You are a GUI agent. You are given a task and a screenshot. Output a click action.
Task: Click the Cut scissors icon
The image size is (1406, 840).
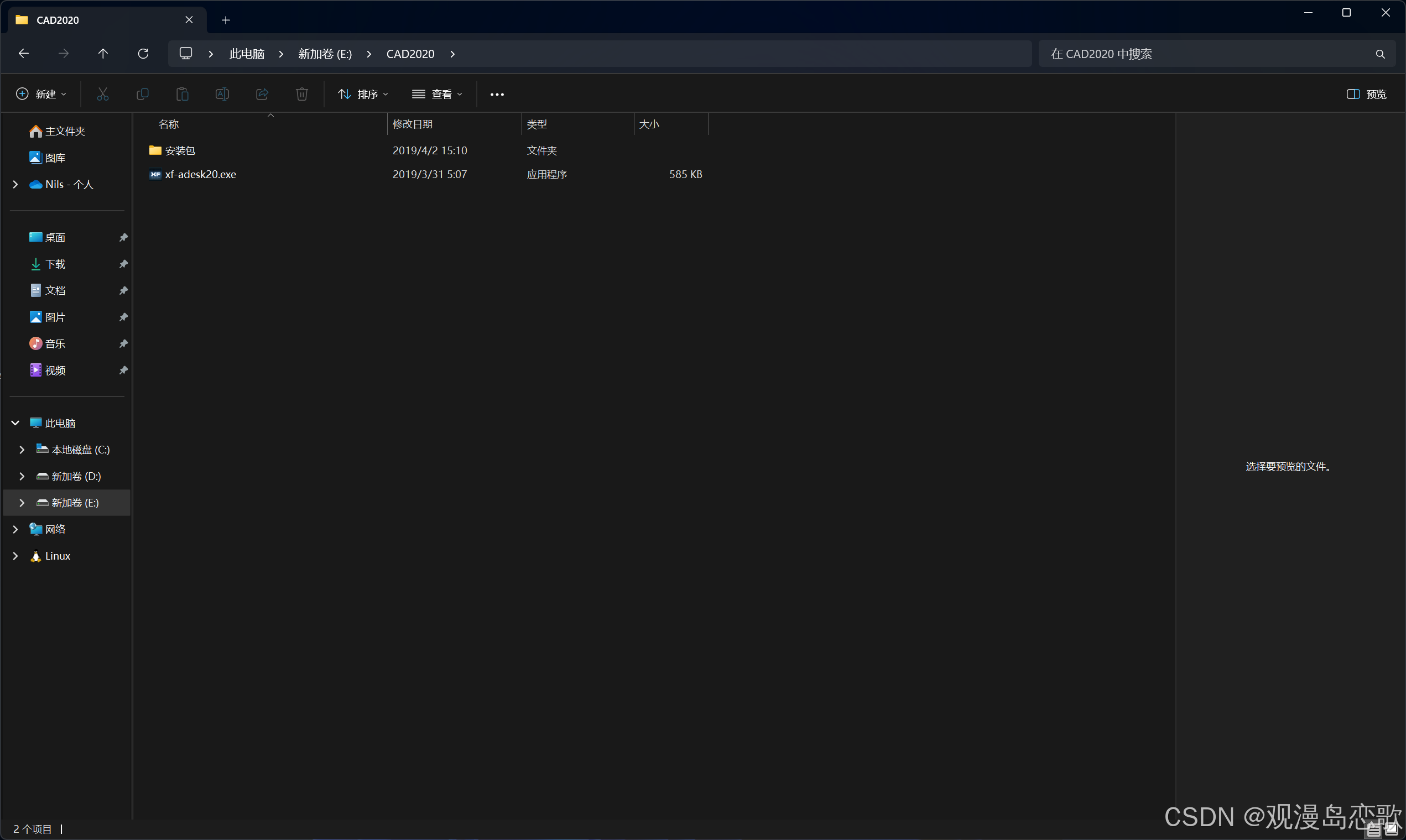click(102, 94)
